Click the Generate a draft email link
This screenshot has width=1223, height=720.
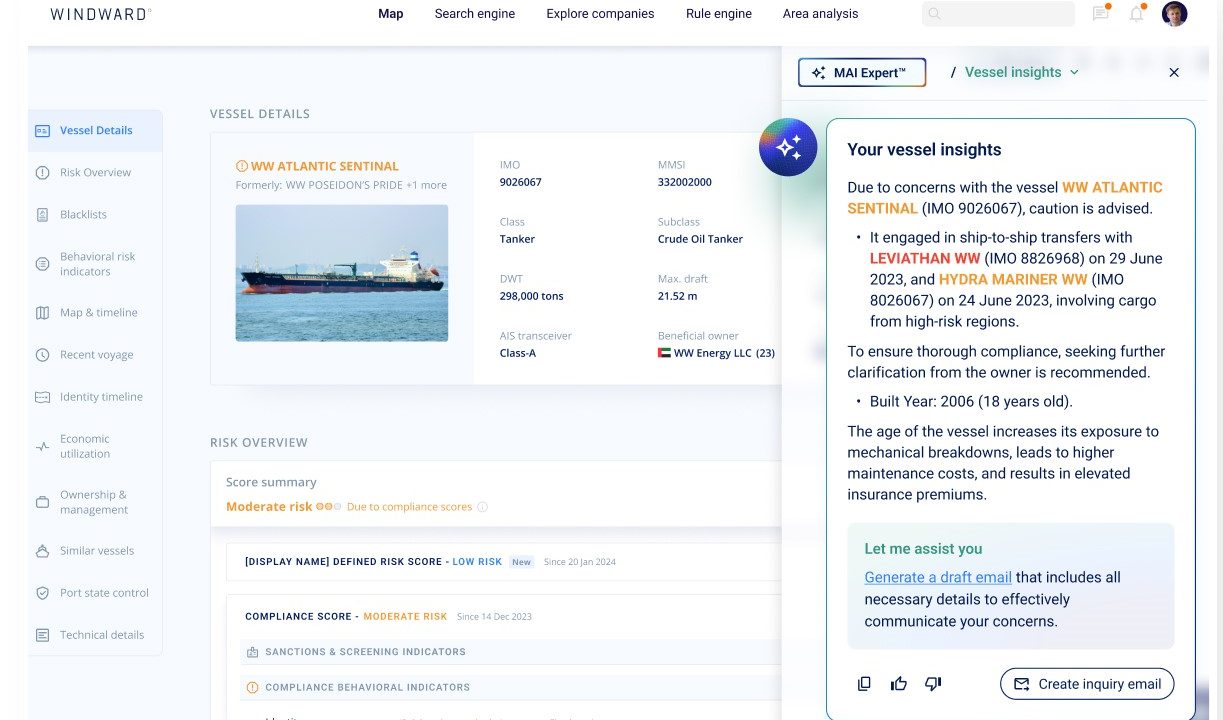pyautogui.click(x=938, y=577)
